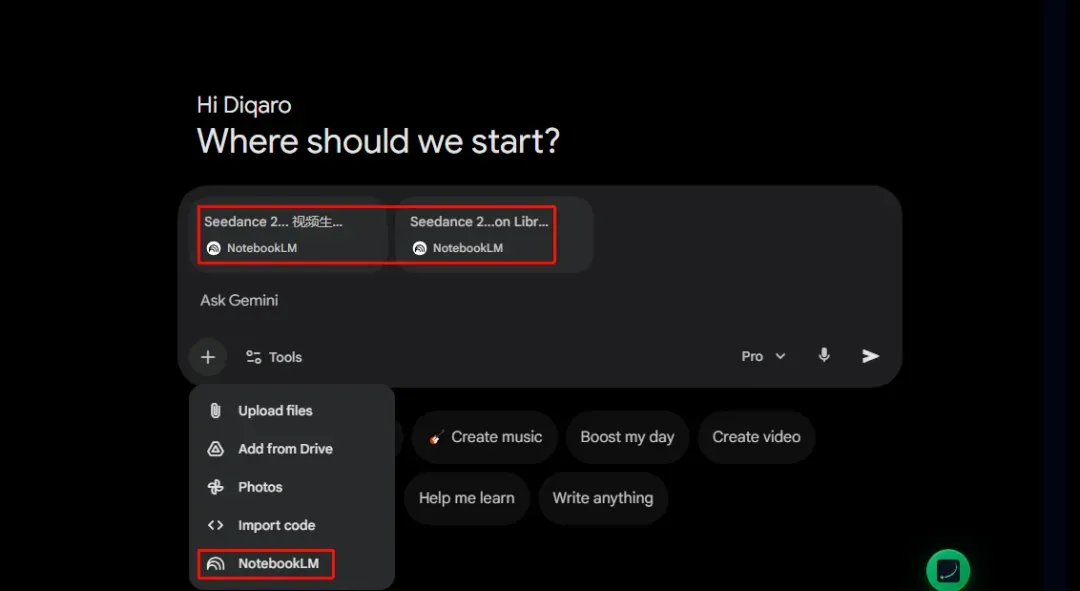Click the guitar icon on Create music
This screenshot has height=591, width=1080.
click(x=435, y=437)
